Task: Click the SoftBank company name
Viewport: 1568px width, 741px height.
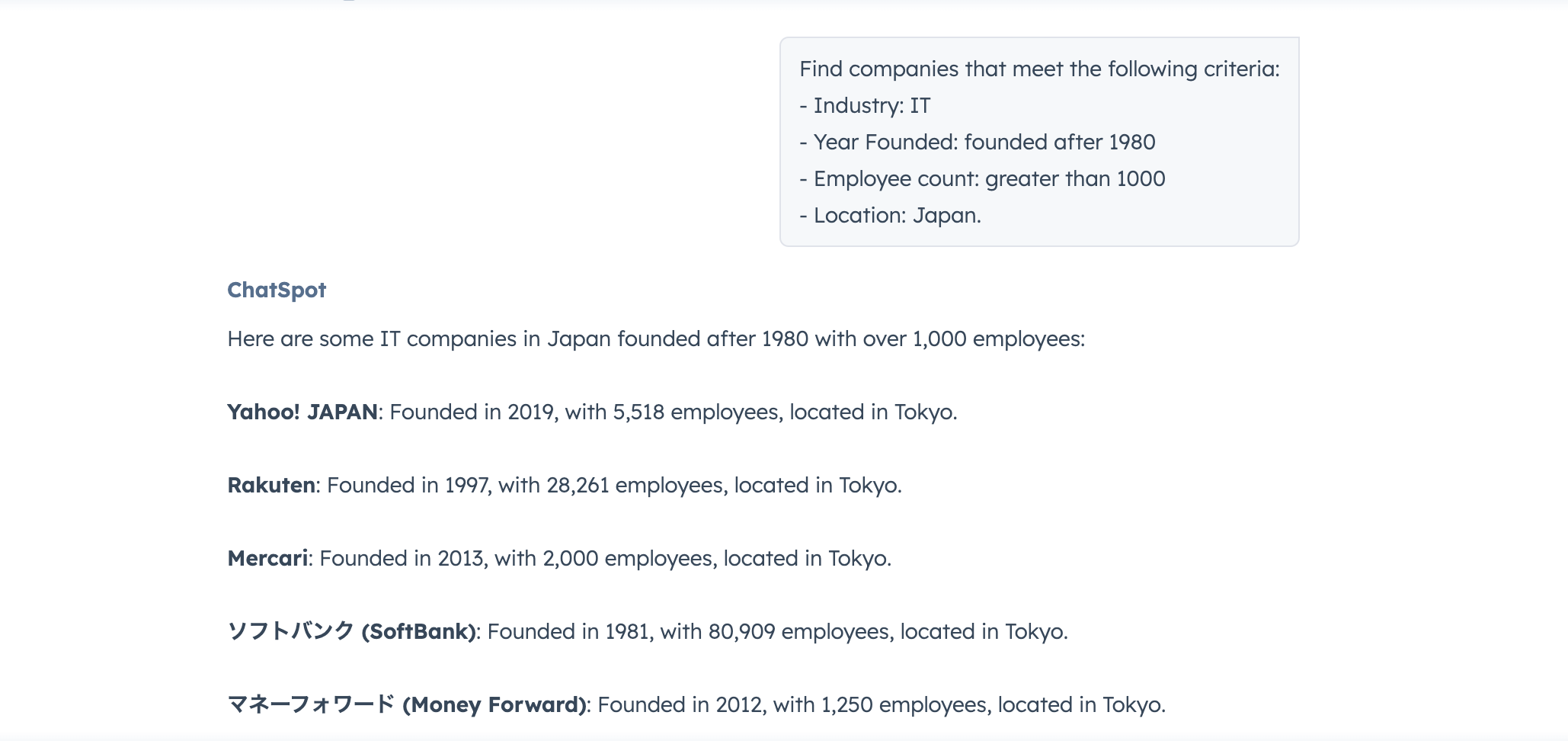Action: [x=352, y=631]
